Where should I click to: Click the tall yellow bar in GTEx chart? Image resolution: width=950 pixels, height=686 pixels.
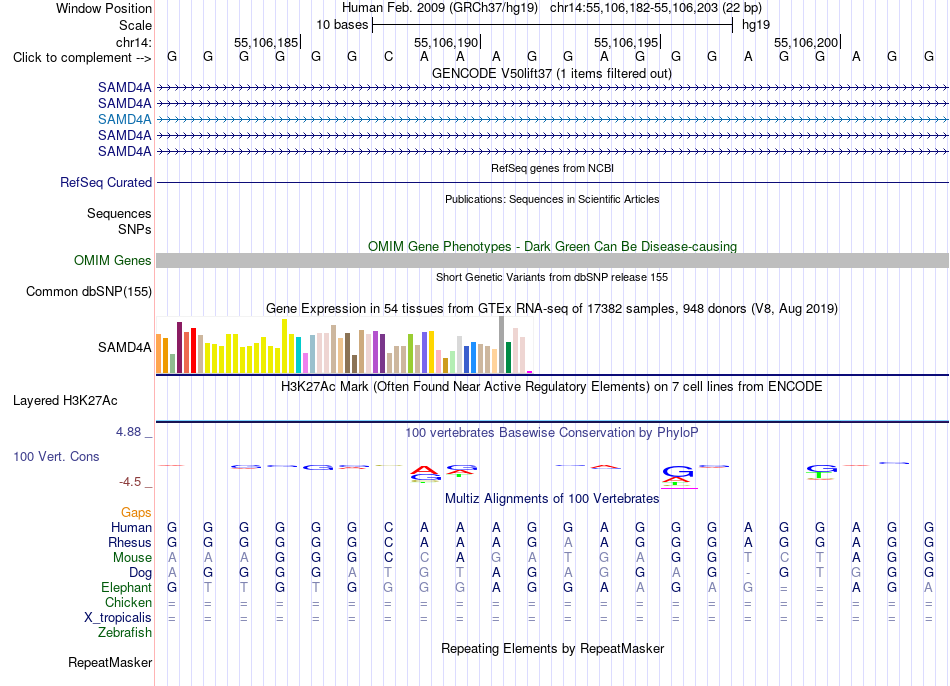click(284, 346)
